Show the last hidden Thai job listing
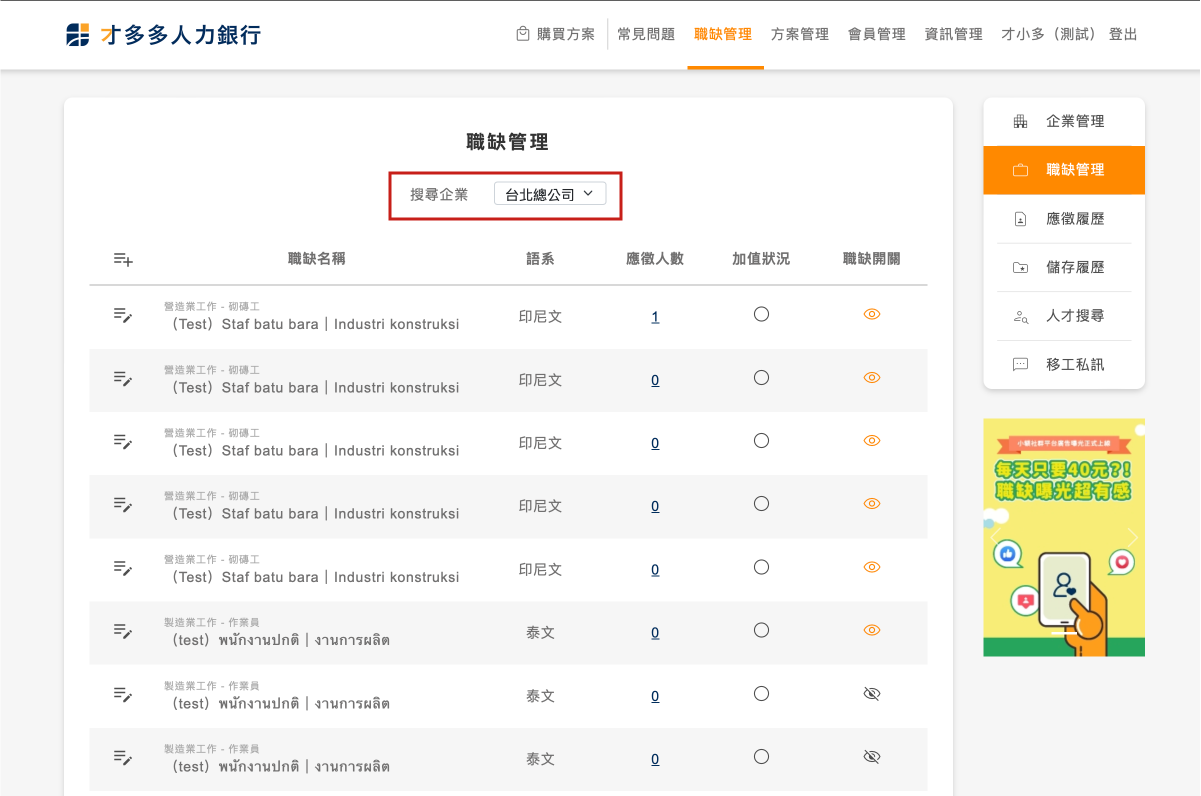The height and width of the screenshot is (796, 1201). [871, 757]
